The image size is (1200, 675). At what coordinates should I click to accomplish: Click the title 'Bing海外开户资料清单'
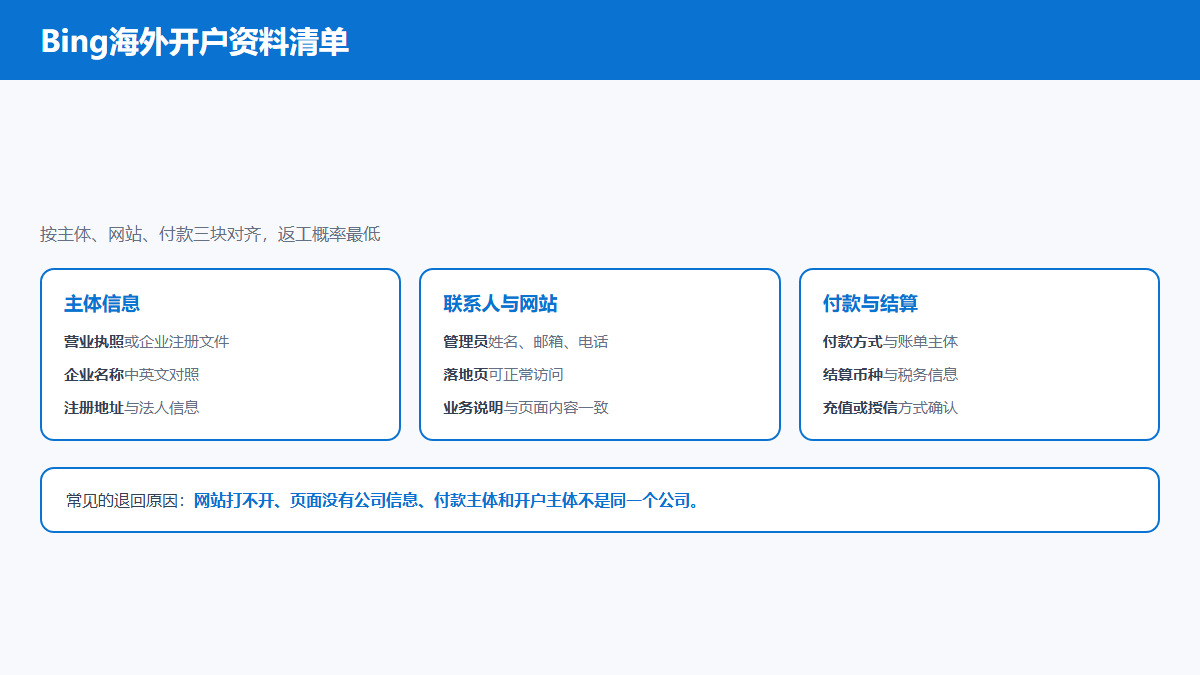pos(195,41)
